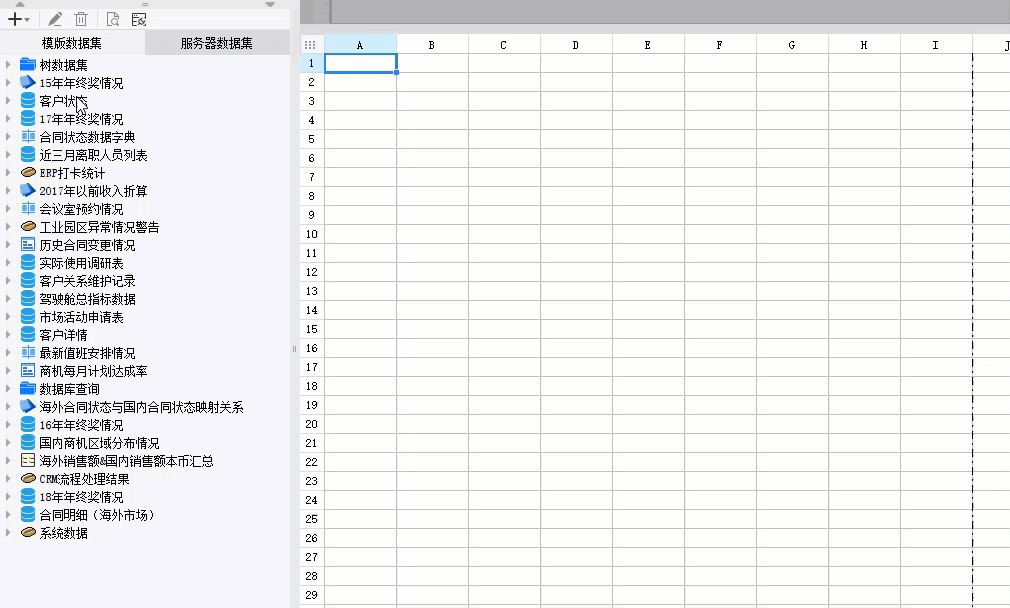The image size is (1010, 608).
Task: Select column I header
Action: [x=936, y=44]
